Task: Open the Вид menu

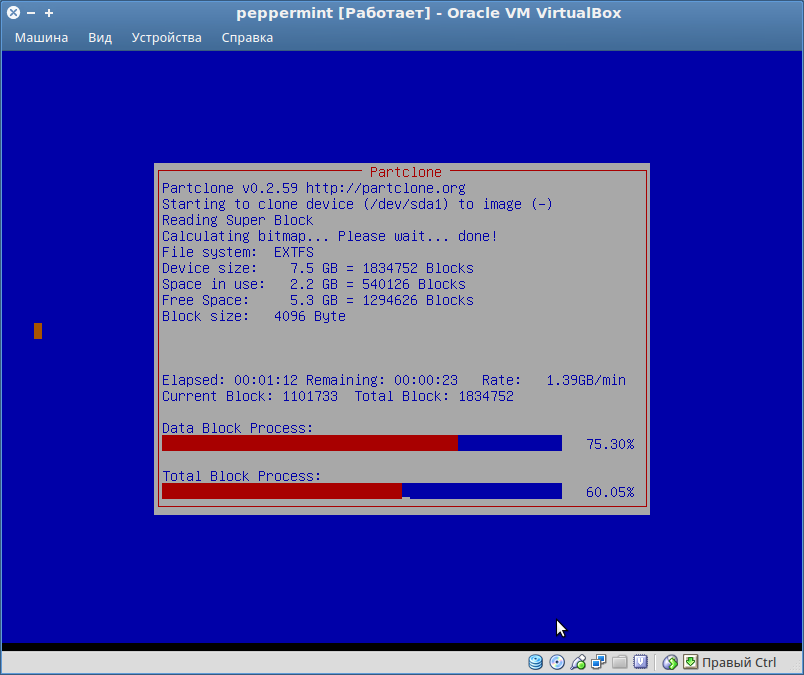Action: 99,37
